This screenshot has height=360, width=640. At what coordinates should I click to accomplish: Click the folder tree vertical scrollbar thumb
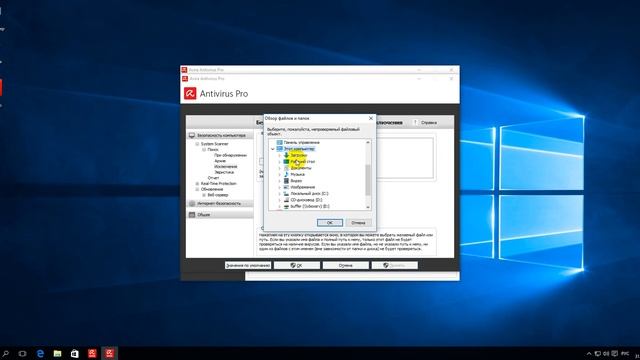pyautogui.click(x=368, y=180)
